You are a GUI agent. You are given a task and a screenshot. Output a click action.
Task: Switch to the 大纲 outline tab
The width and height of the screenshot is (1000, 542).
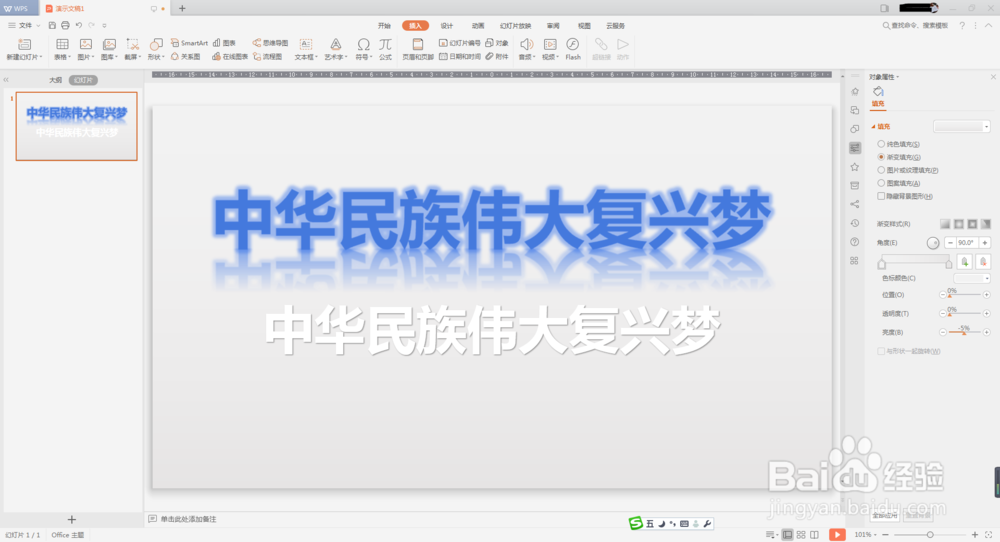click(55, 80)
